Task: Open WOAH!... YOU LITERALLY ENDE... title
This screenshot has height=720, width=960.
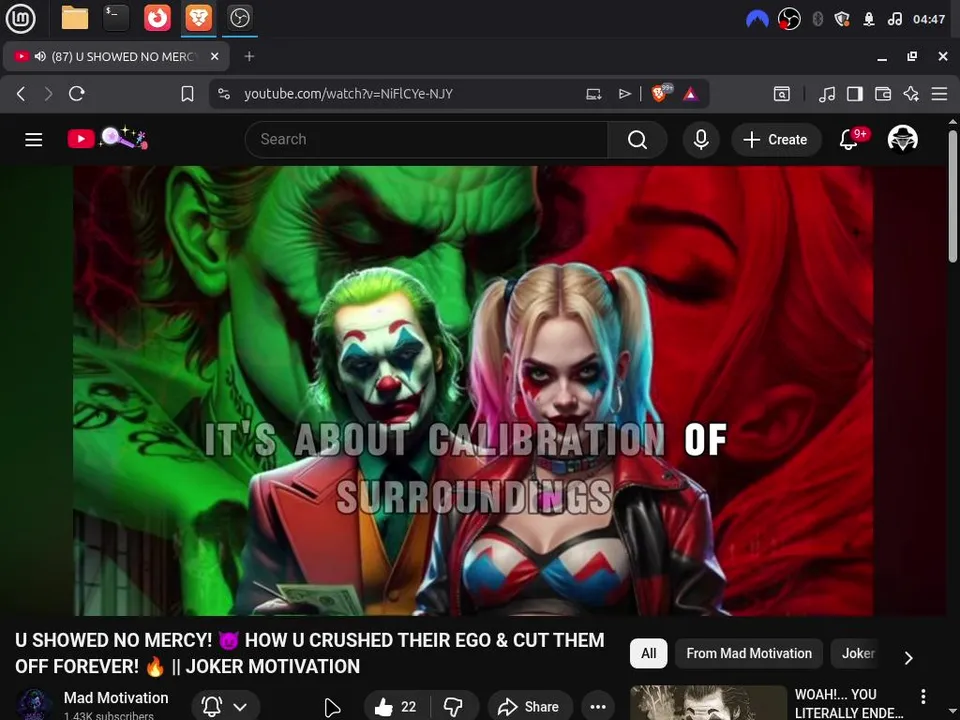Action: click(849, 703)
